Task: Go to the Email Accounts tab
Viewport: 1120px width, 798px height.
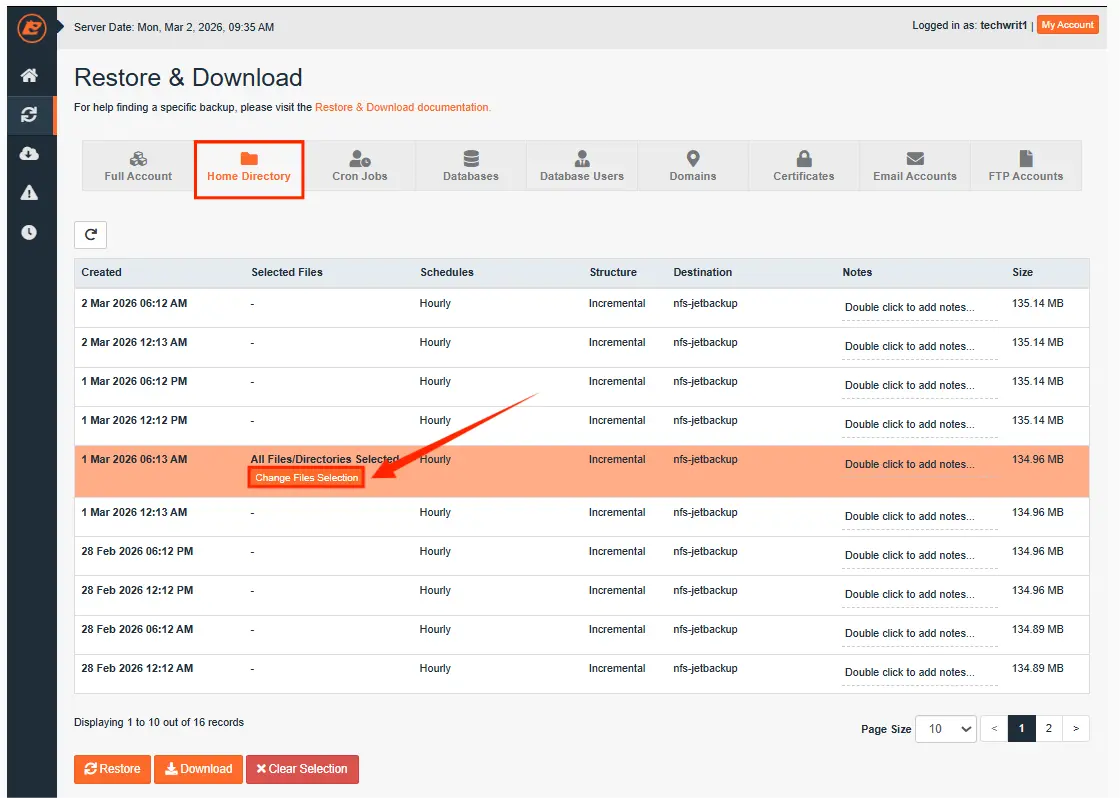Action: [914, 166]
